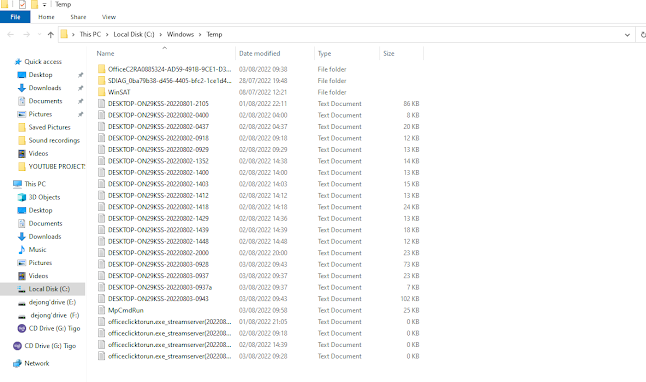Click the Back navigation arrow
Screen dimensions: 646x382
click(11, 35)
